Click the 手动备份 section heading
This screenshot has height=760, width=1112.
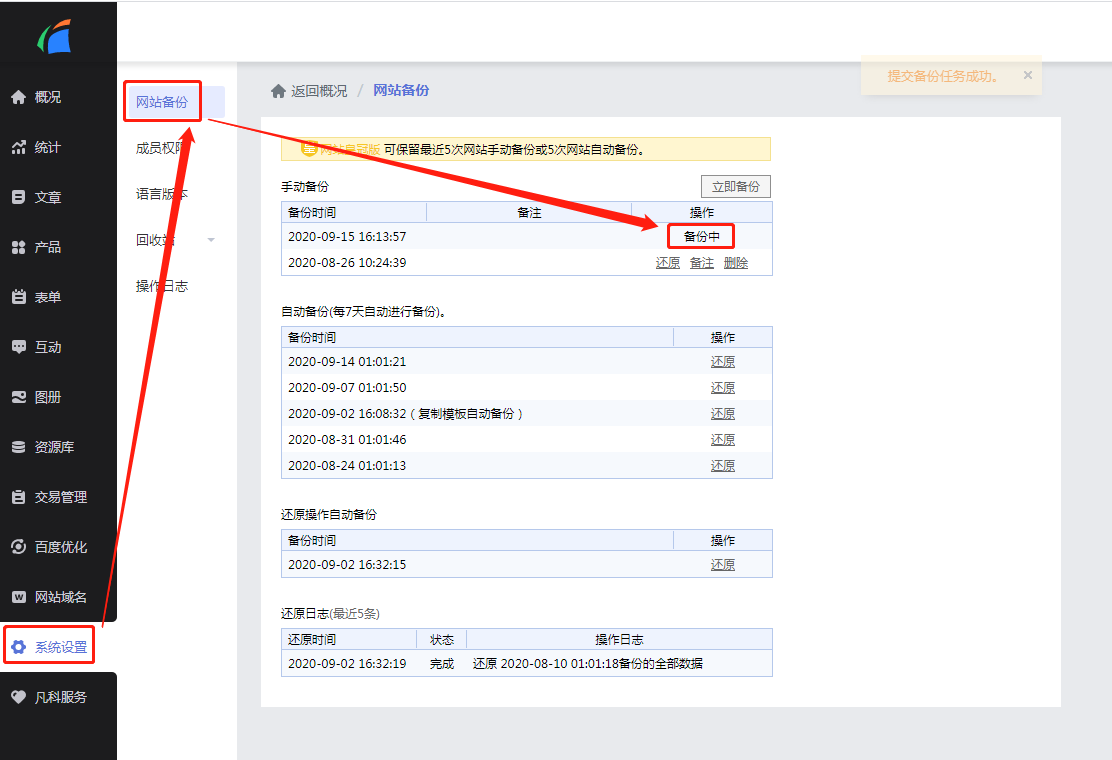point(305,186)
